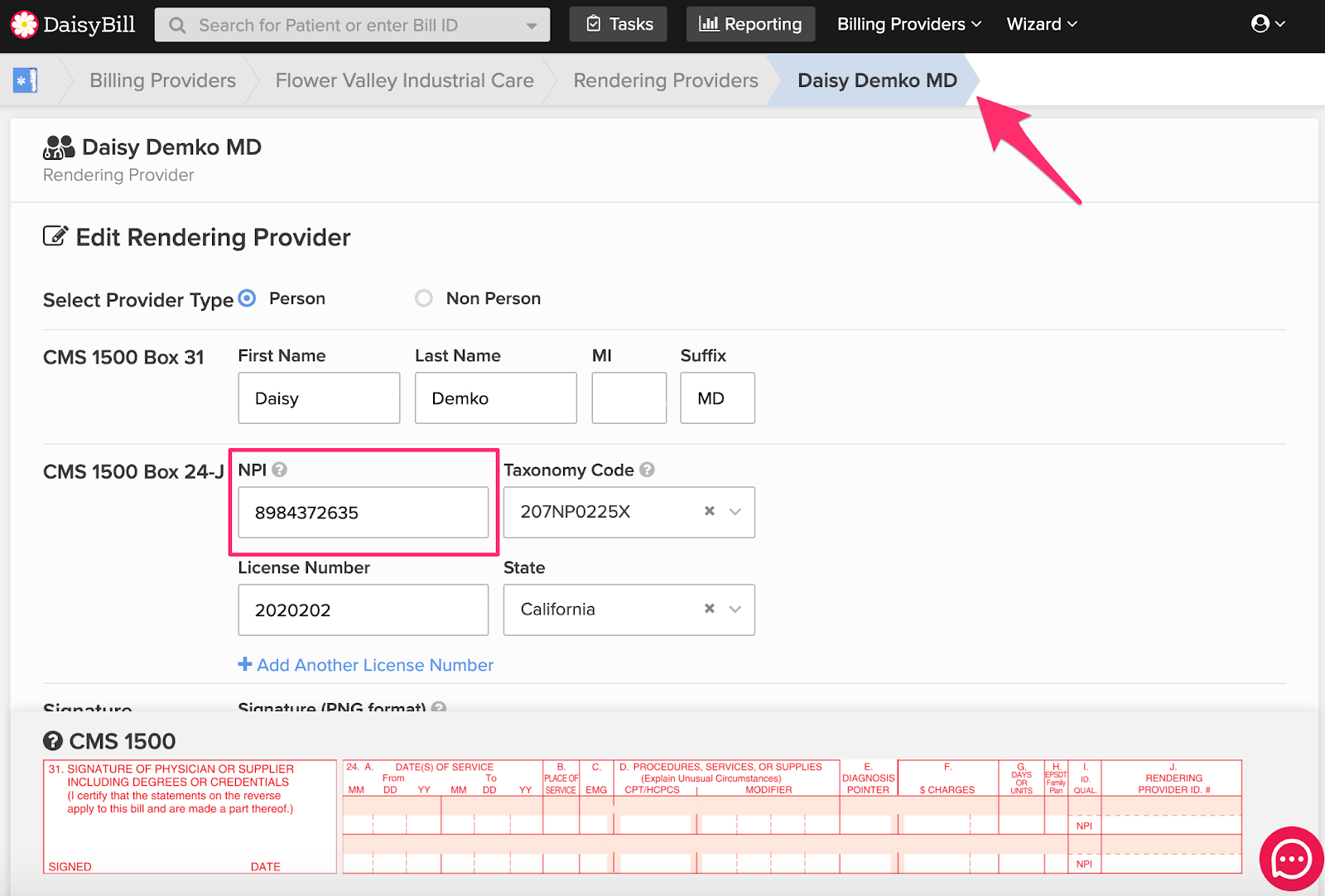Click the search magnifier icon

[x=177, y=26]
